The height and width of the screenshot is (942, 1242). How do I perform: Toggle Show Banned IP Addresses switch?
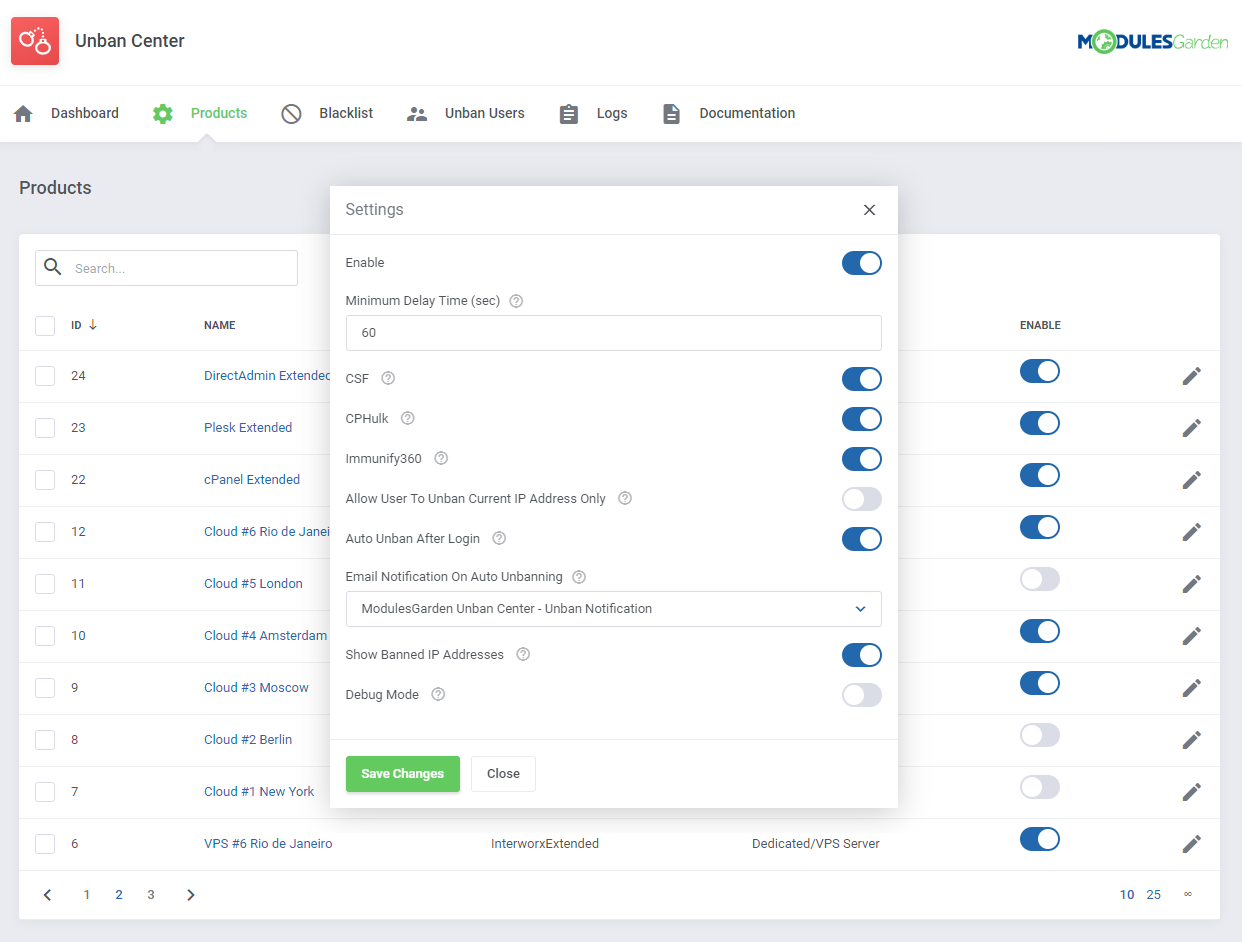[862, 655]
